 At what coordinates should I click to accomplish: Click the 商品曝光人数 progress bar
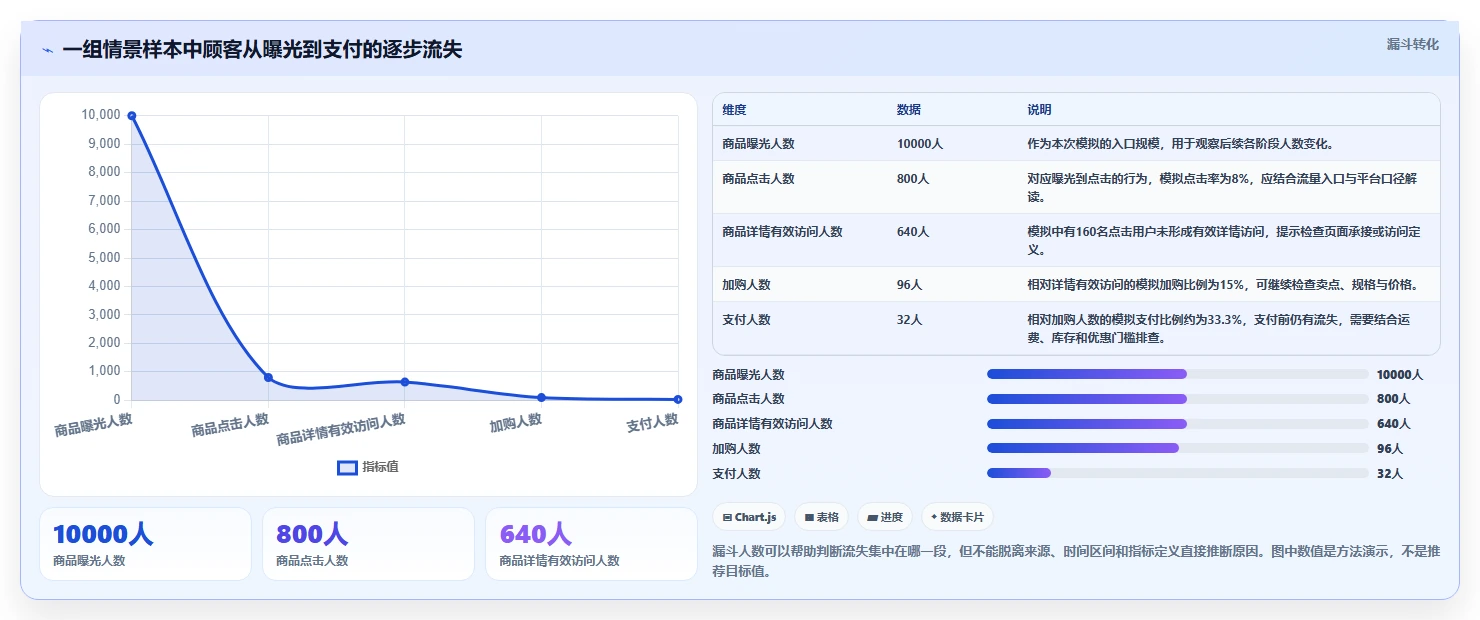click(x=1177, y=374)
